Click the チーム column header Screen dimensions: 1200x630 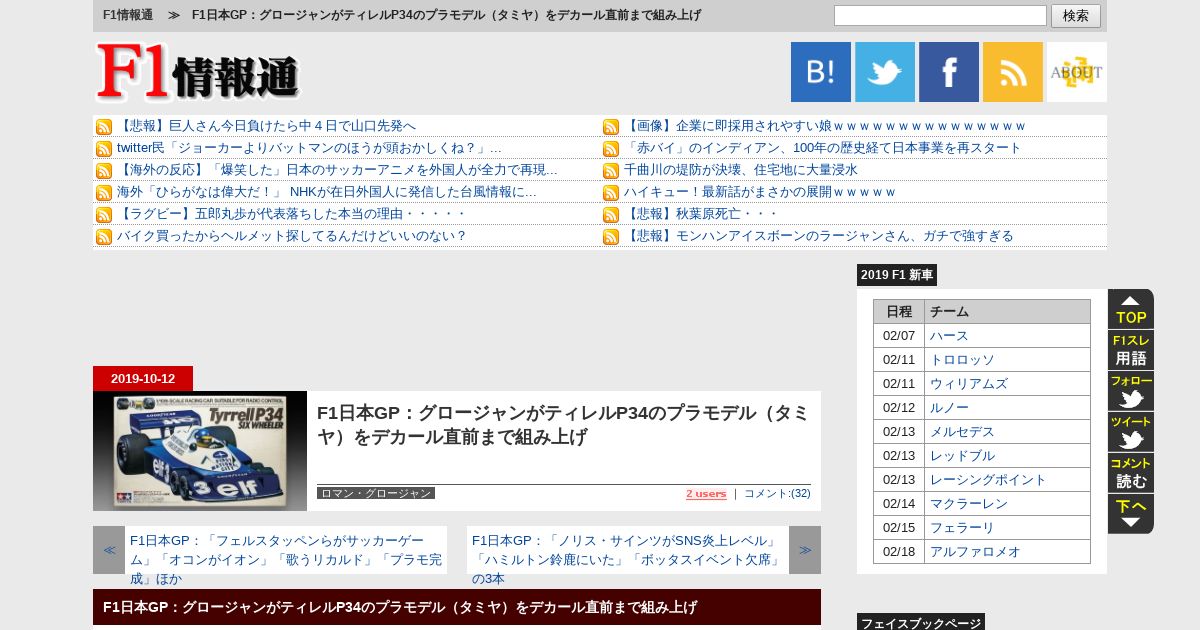1007,312
